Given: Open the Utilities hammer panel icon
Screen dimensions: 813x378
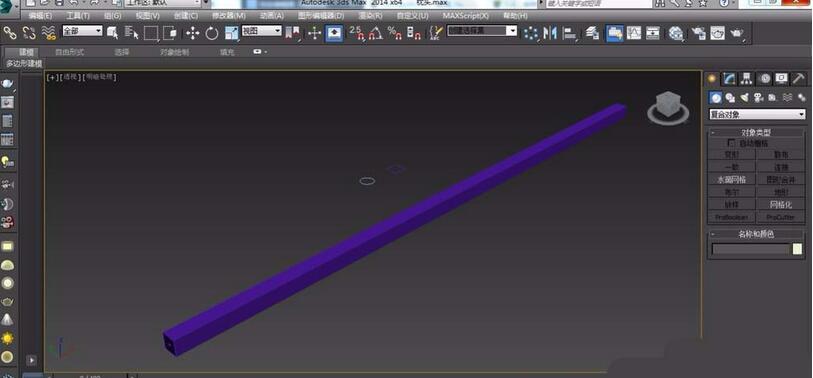Looking at the screenshot, I should point(798,79).
